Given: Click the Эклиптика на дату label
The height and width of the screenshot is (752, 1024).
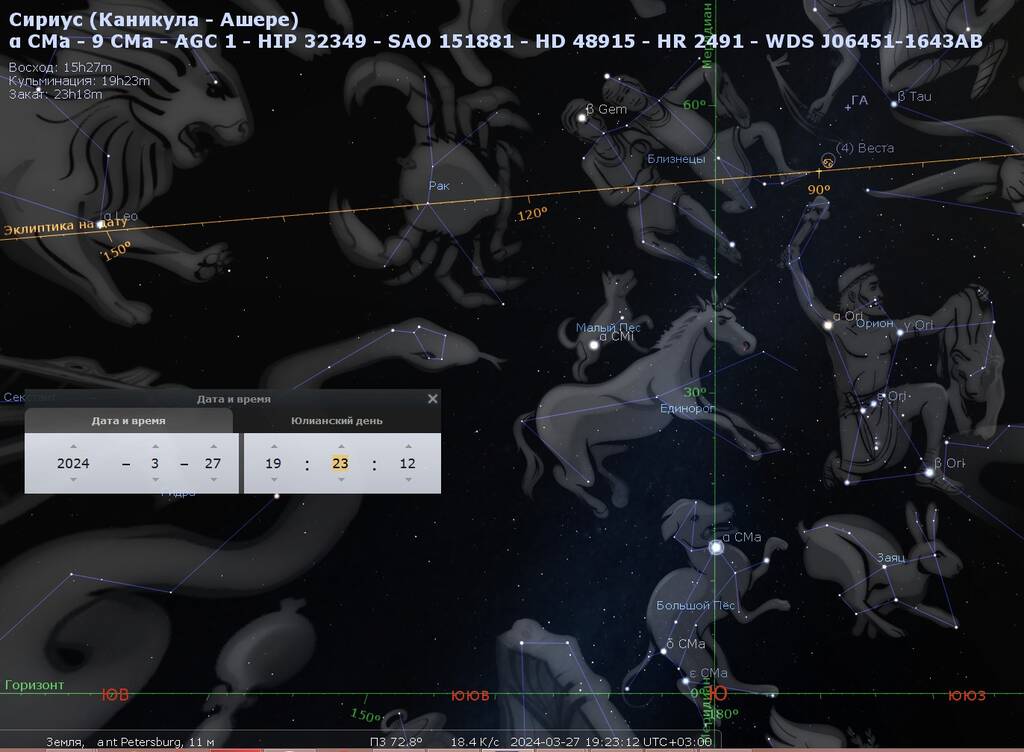Looking at the screenshot, I should [x=65, y=225].
